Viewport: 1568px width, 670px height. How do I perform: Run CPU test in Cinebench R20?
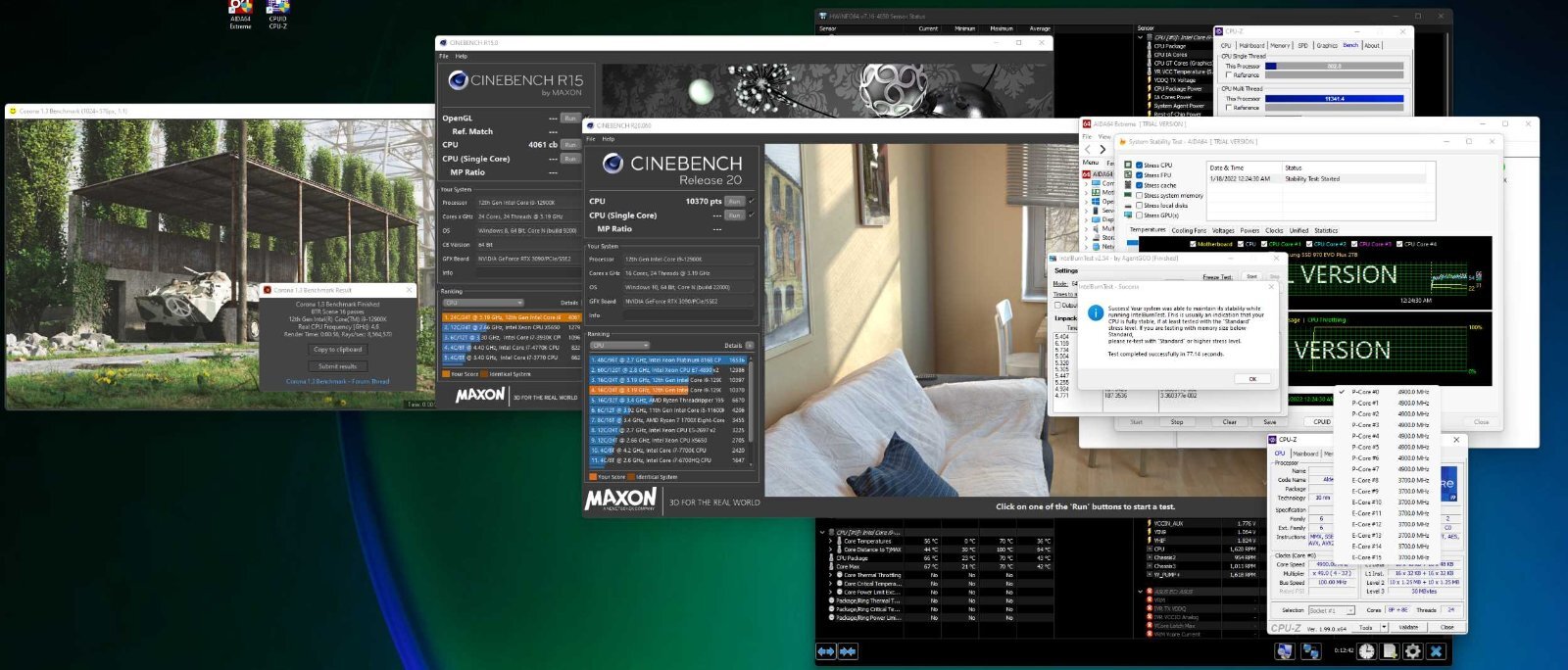(x=734, y=201)
